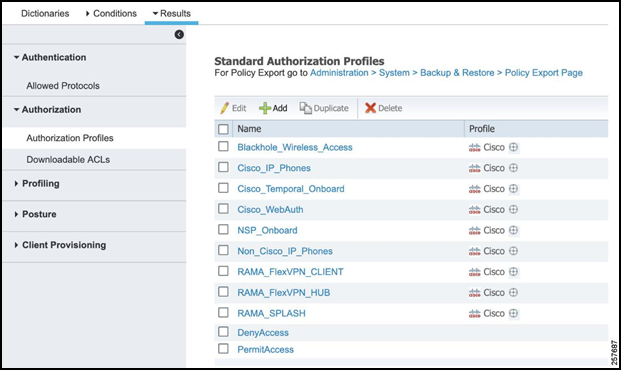Click info icon in Non_Cisco_IP_Phones row
Screen dimensions: 621x370
[513, 251]
